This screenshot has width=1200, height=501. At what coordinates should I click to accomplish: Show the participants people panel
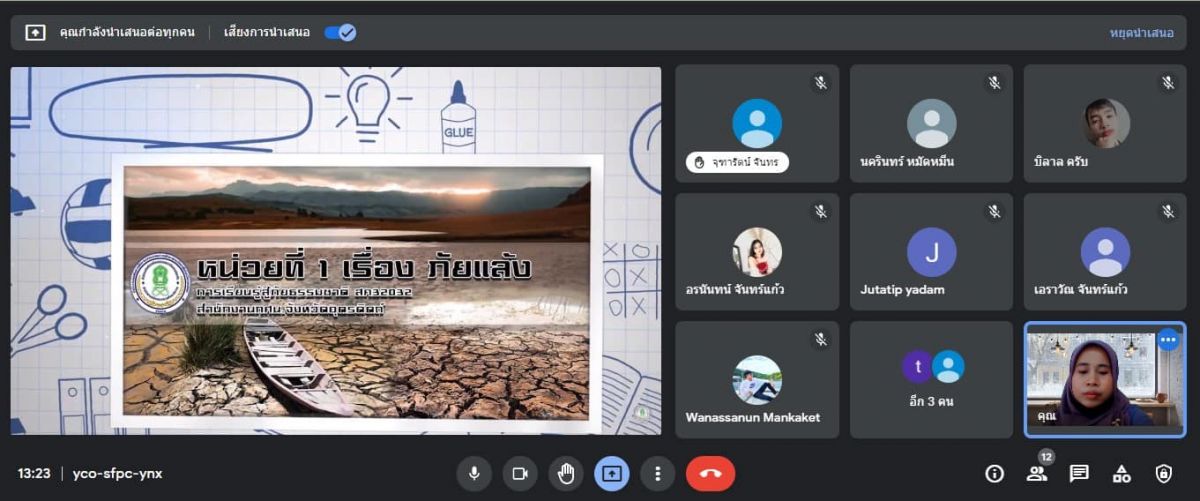(1037, 473)
